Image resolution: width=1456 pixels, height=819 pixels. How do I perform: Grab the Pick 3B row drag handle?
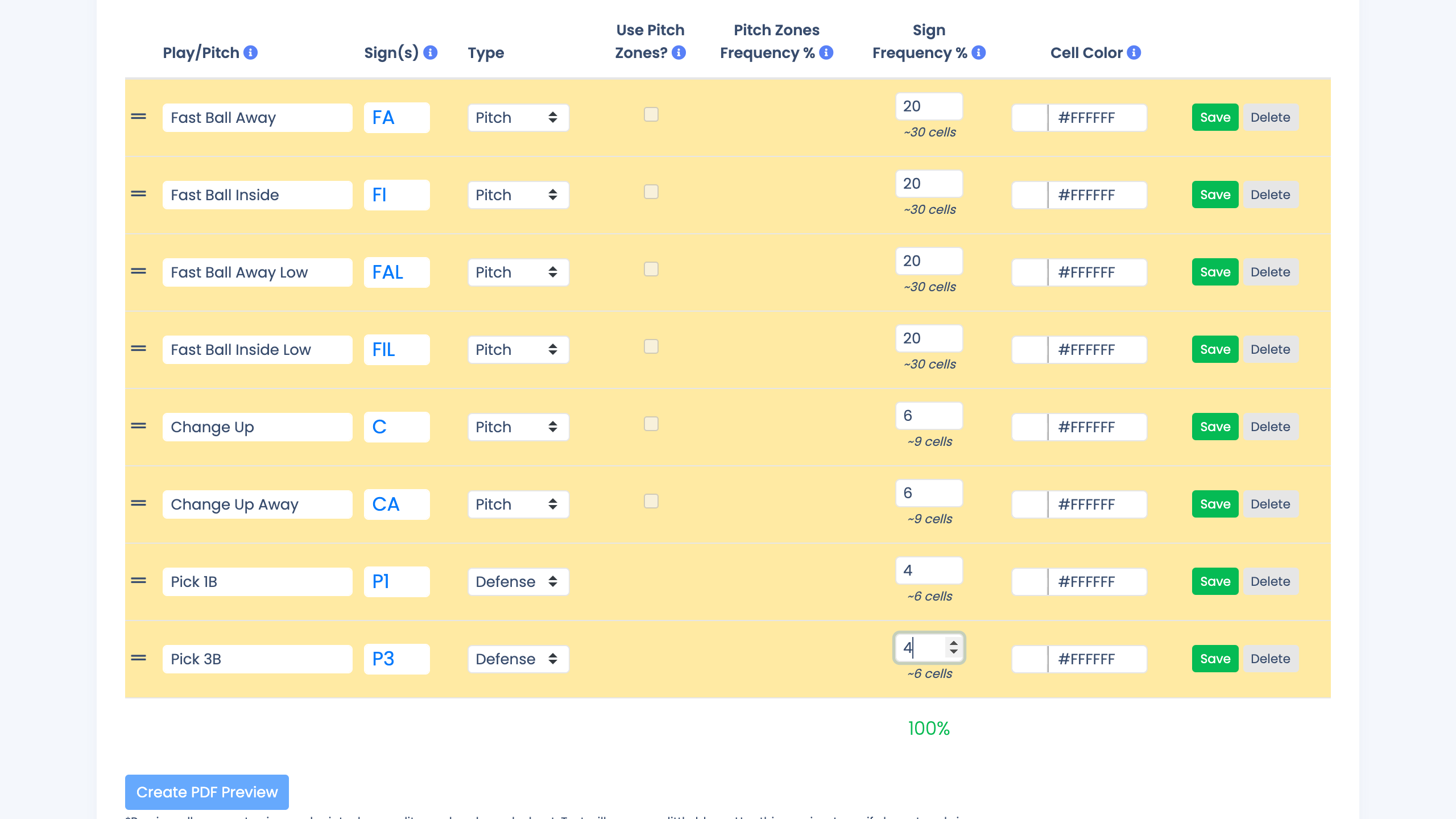click(138, 659)
